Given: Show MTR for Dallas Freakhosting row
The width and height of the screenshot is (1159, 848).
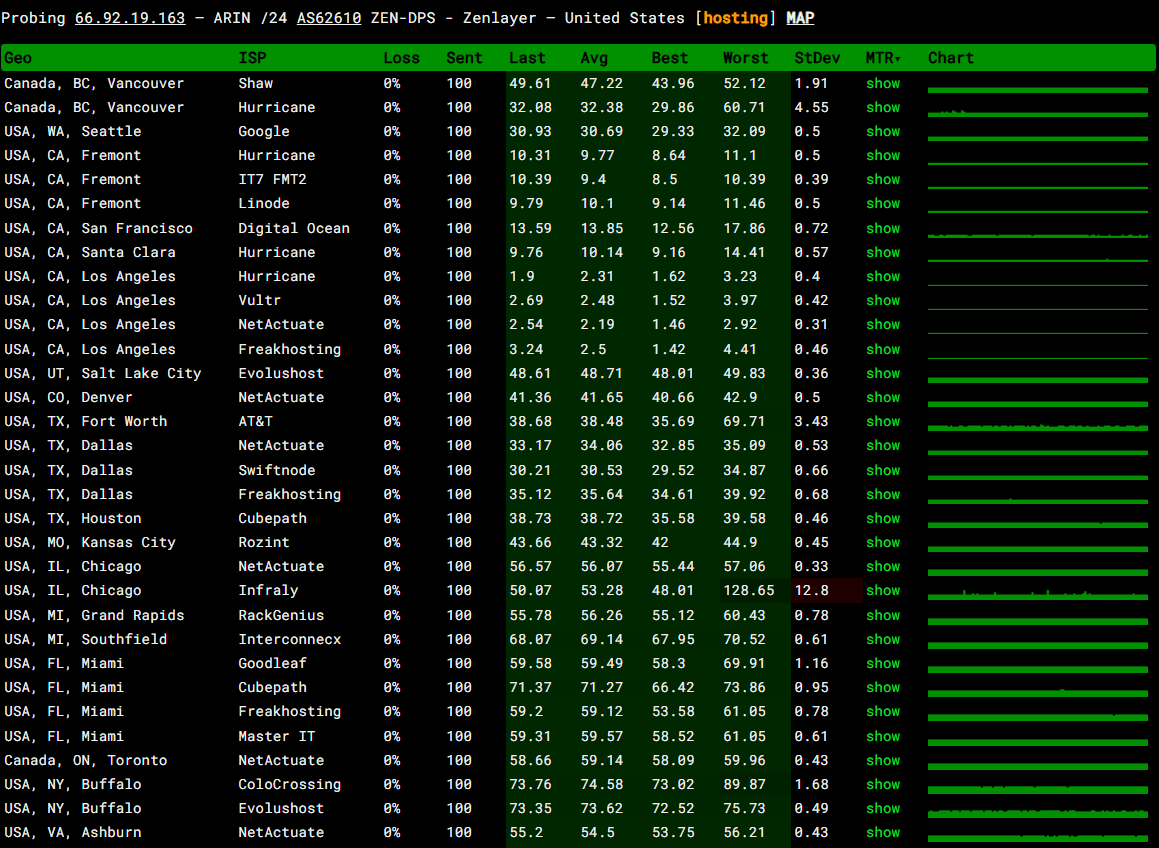Looking at the screenshot, I should (883, 494).
